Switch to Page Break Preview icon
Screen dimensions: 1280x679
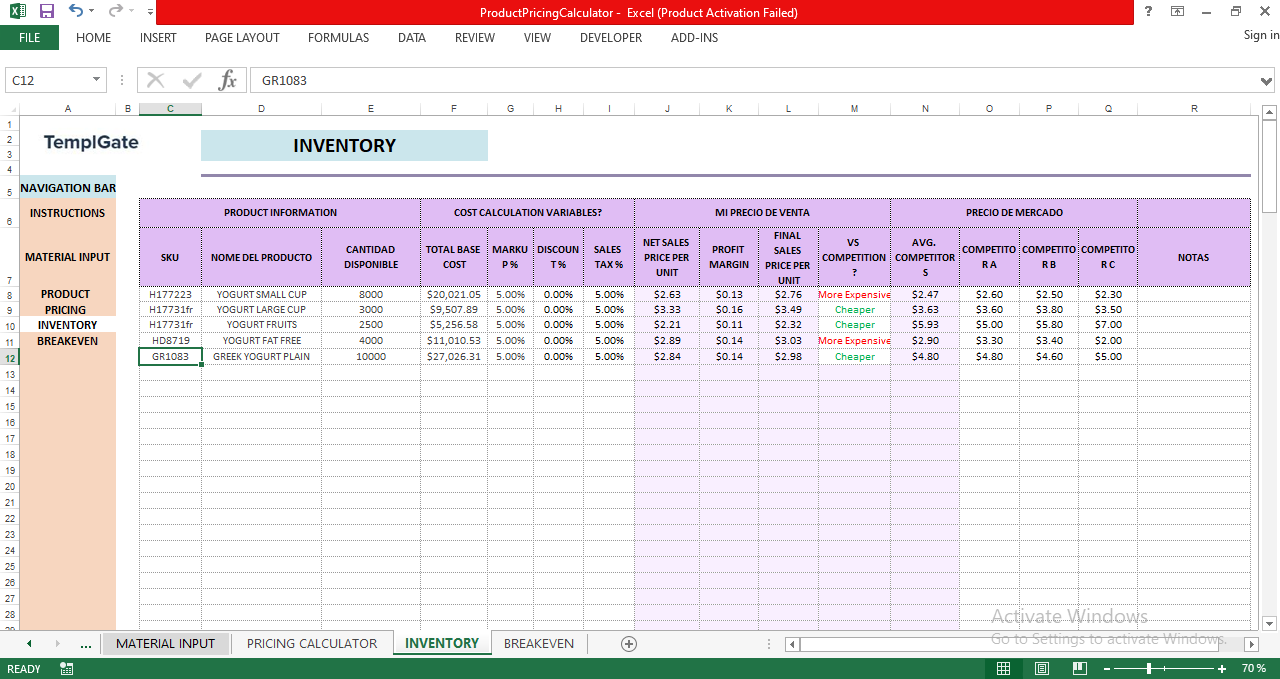[1079, 668]
